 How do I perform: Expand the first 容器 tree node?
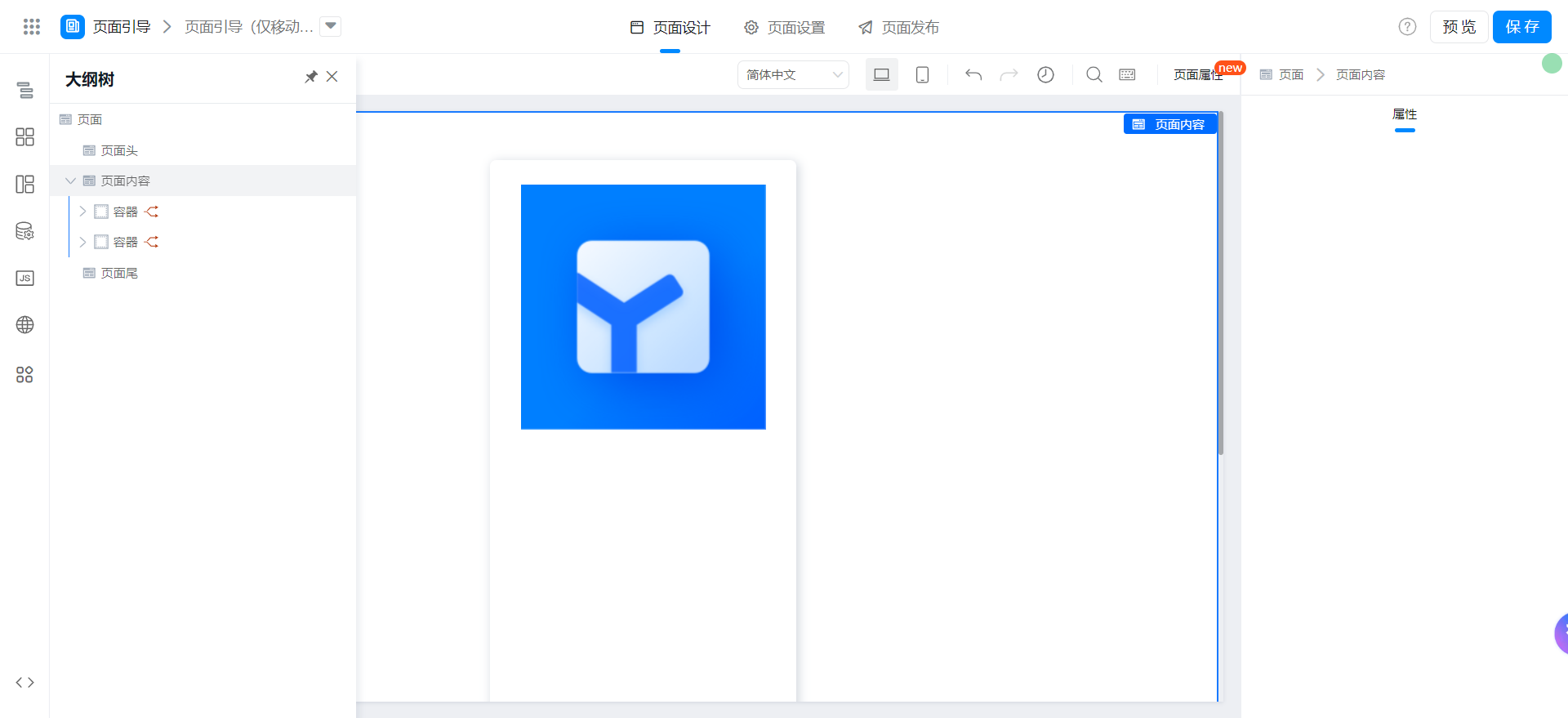(82, 212)
